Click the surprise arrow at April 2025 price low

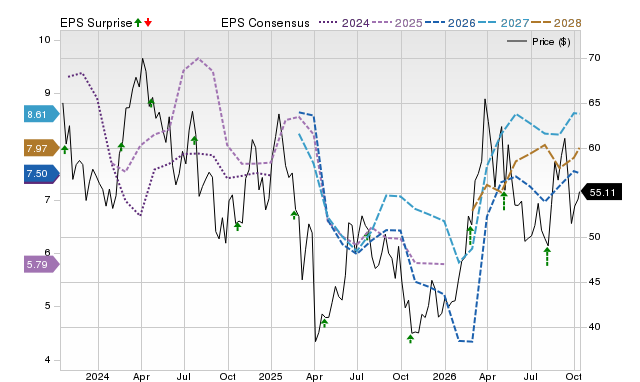[x=324, y=323]
